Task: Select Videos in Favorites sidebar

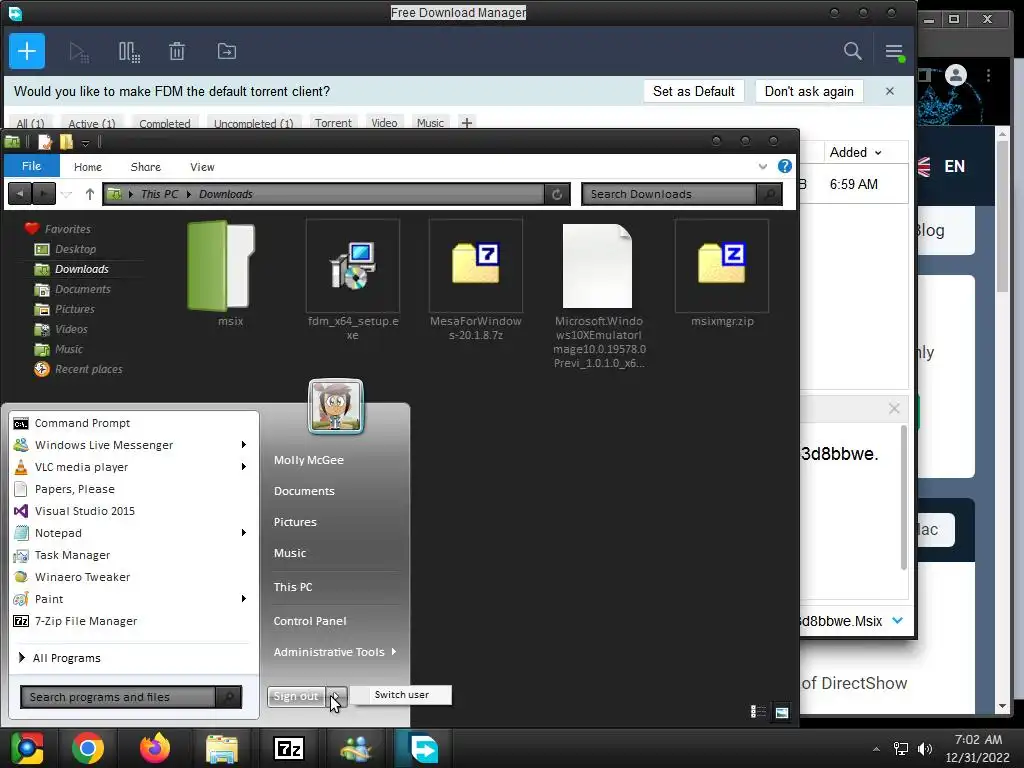Action: [x=71, y=329]
